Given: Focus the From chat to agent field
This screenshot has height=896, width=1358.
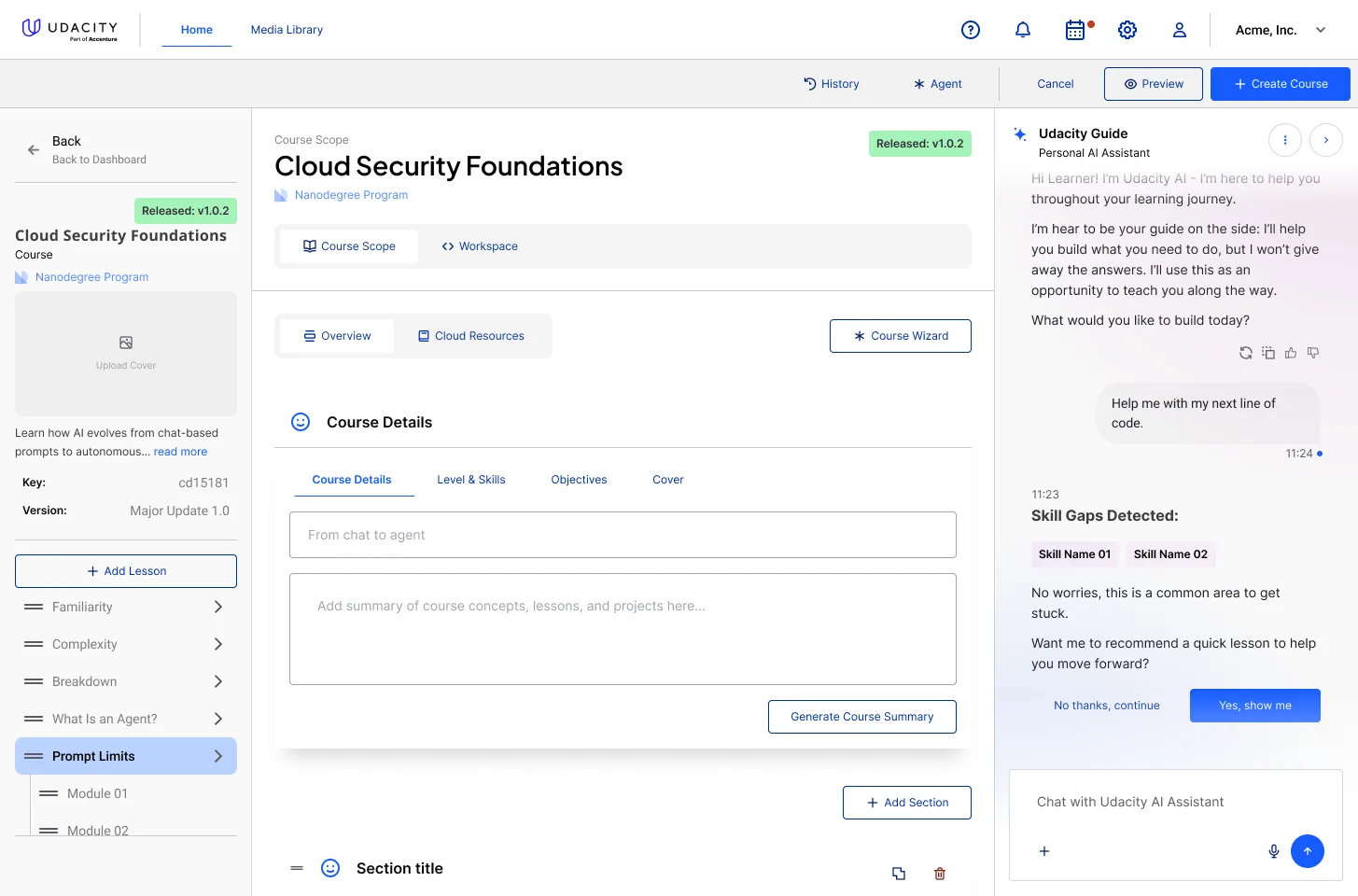Looking at the screenshot, I should 623,535.
